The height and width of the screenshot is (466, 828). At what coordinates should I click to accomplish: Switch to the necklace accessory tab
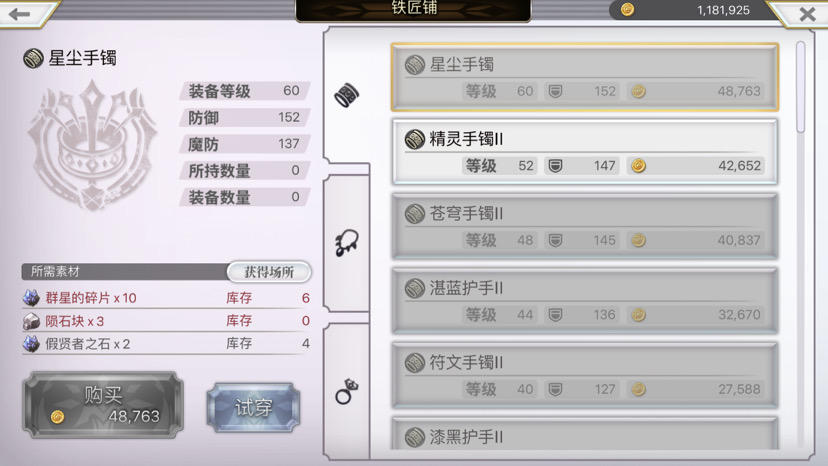347,243
